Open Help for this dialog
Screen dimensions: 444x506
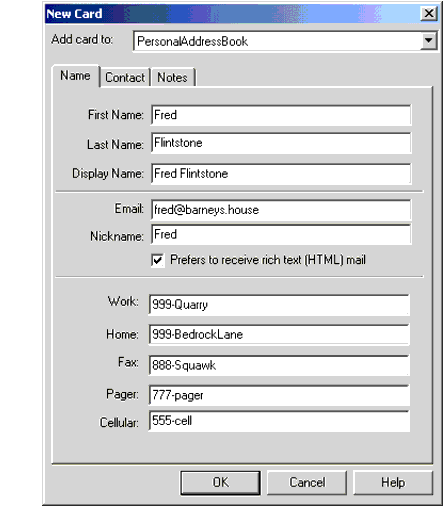point(393,482)
